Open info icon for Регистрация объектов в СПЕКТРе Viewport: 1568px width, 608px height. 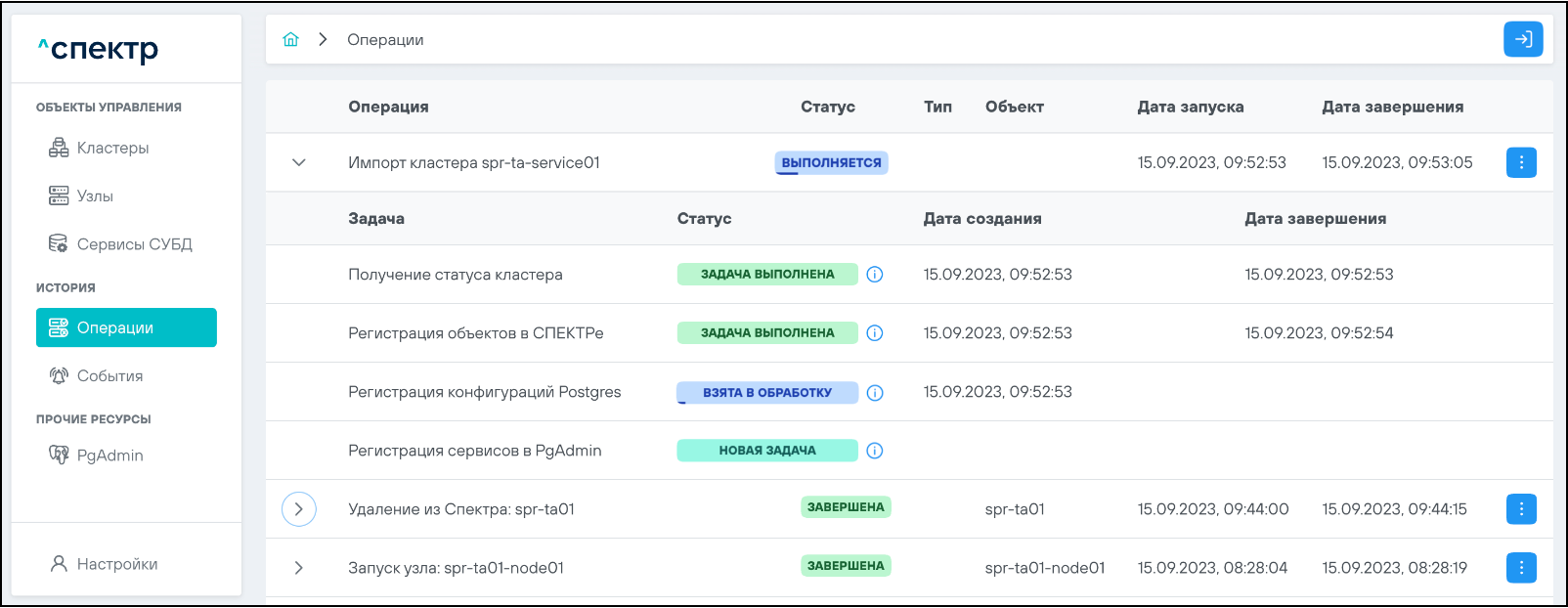point(875,333)
